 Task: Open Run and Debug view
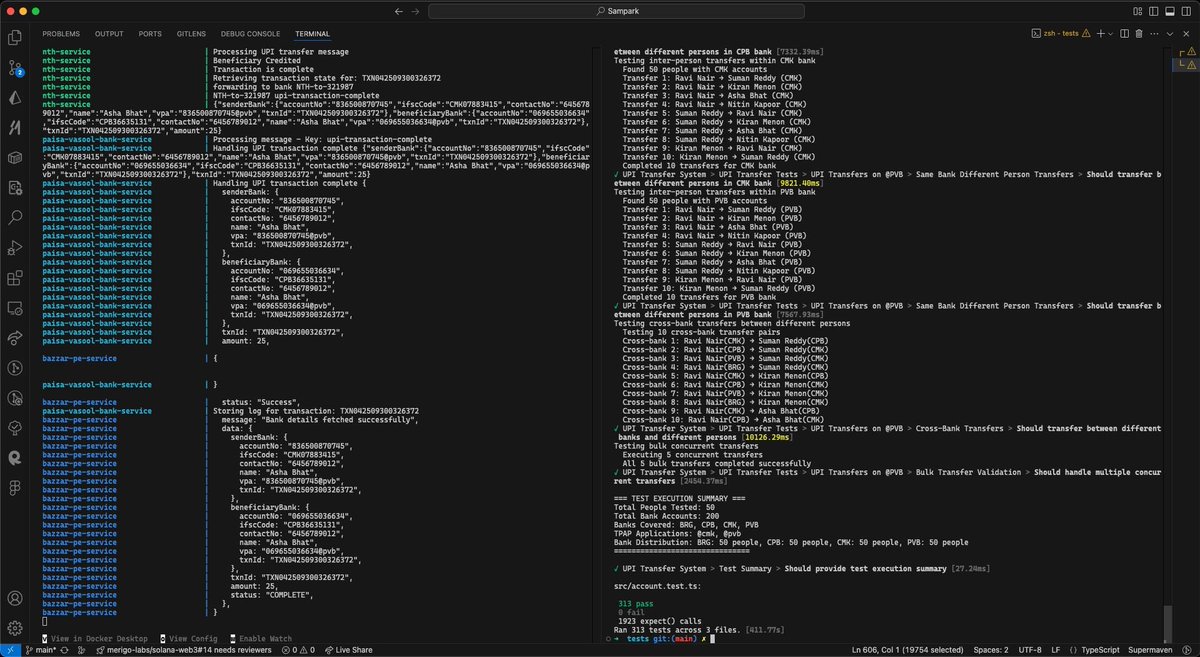point(14,247)
